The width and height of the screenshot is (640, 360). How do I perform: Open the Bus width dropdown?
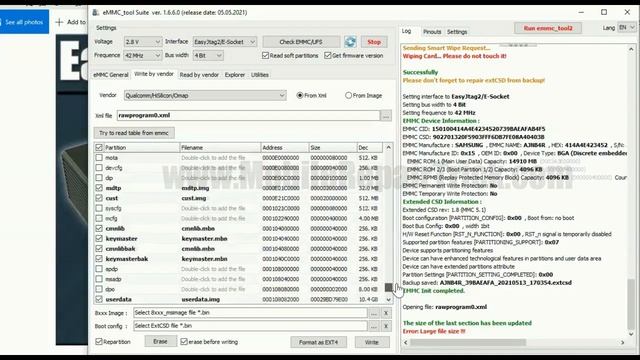pyautogui.click(x=208, y=55)
